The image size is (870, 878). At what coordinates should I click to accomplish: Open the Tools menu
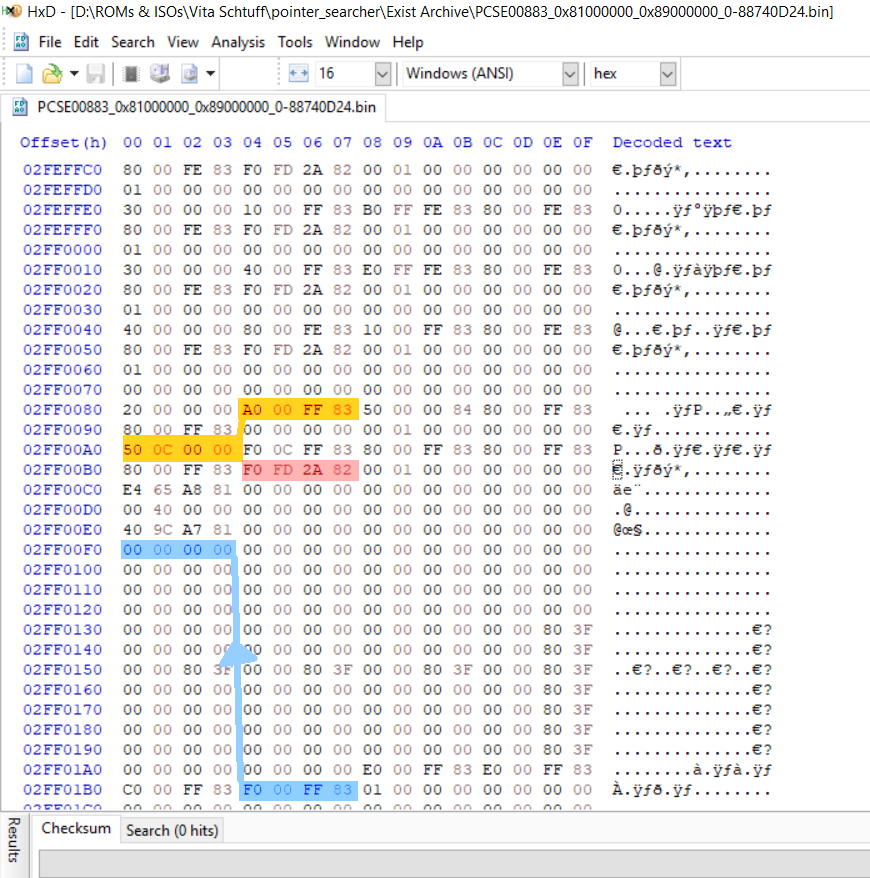(x=295, y=42)
